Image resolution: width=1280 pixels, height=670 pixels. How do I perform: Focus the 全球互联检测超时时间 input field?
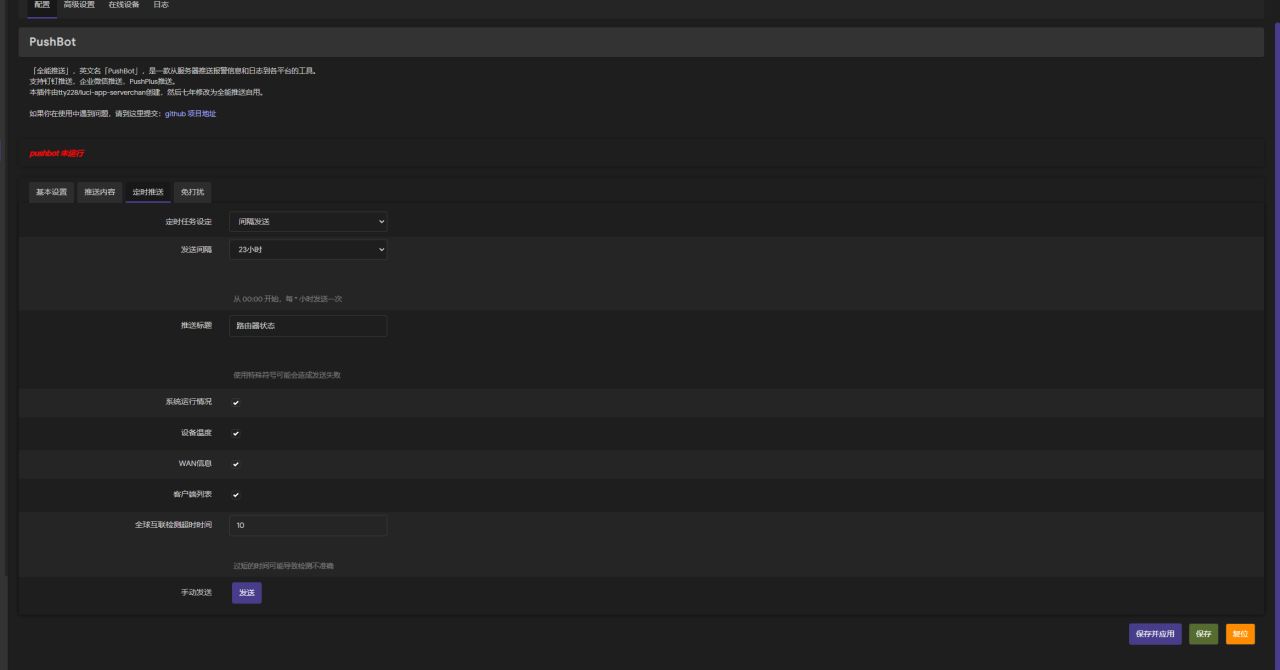[x=308, y=525]
